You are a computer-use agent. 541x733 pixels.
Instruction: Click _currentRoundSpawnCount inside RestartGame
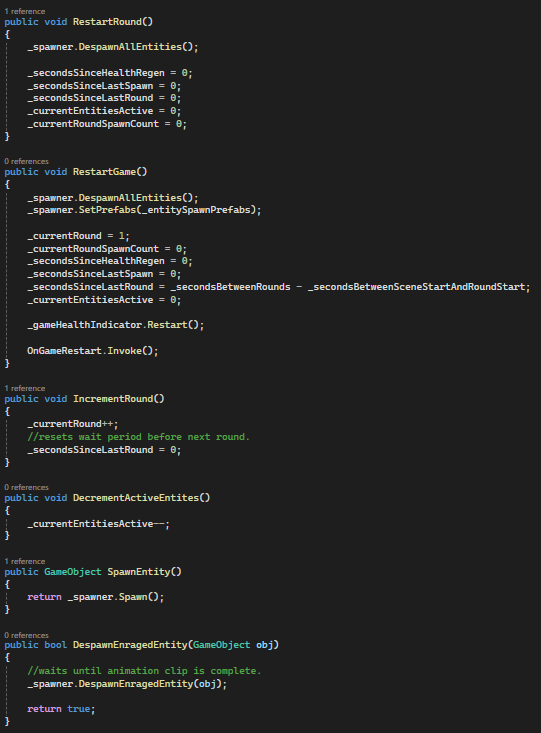[x=93, y=249]
